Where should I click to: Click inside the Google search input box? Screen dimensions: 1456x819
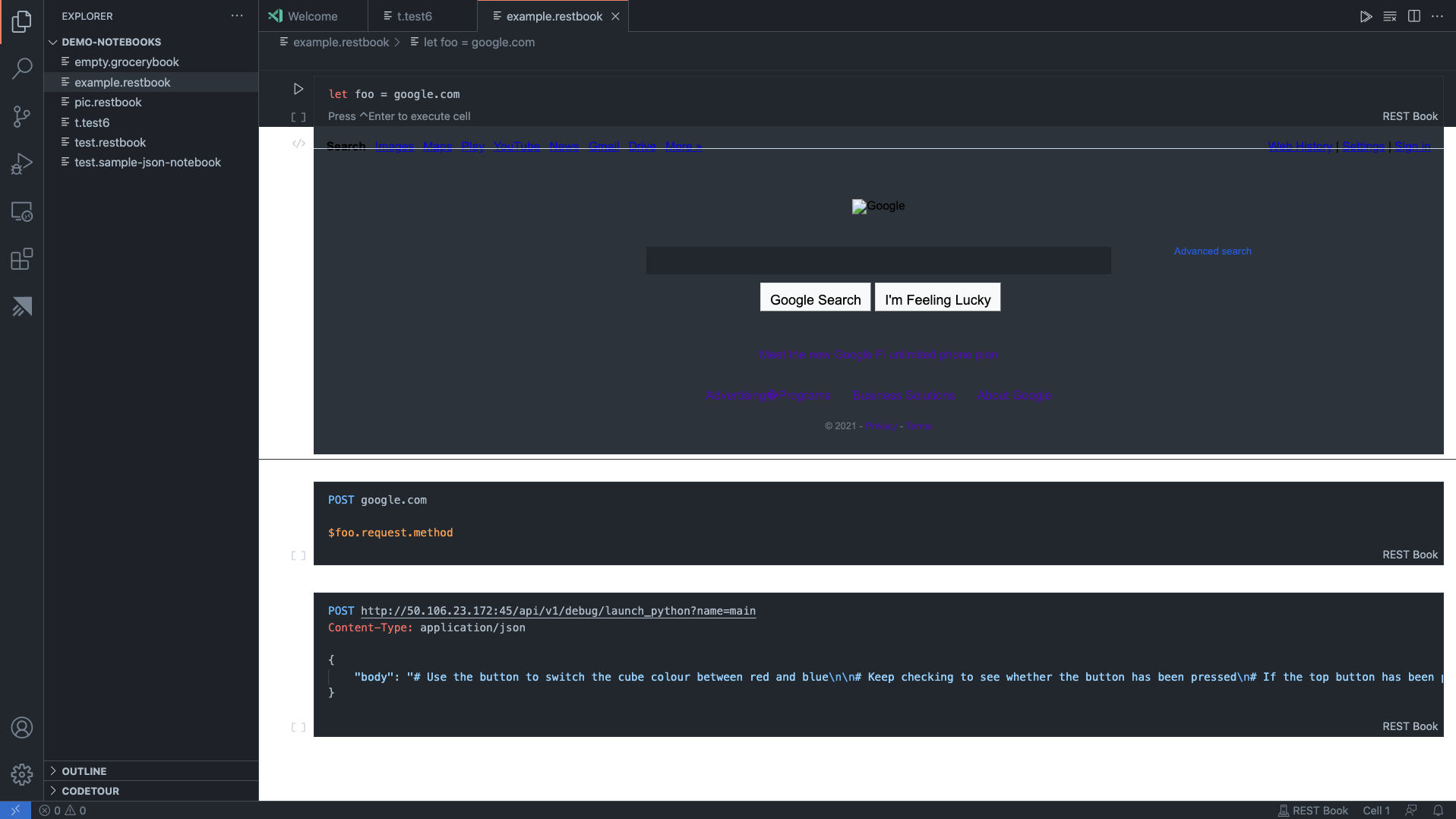point(878,260)
